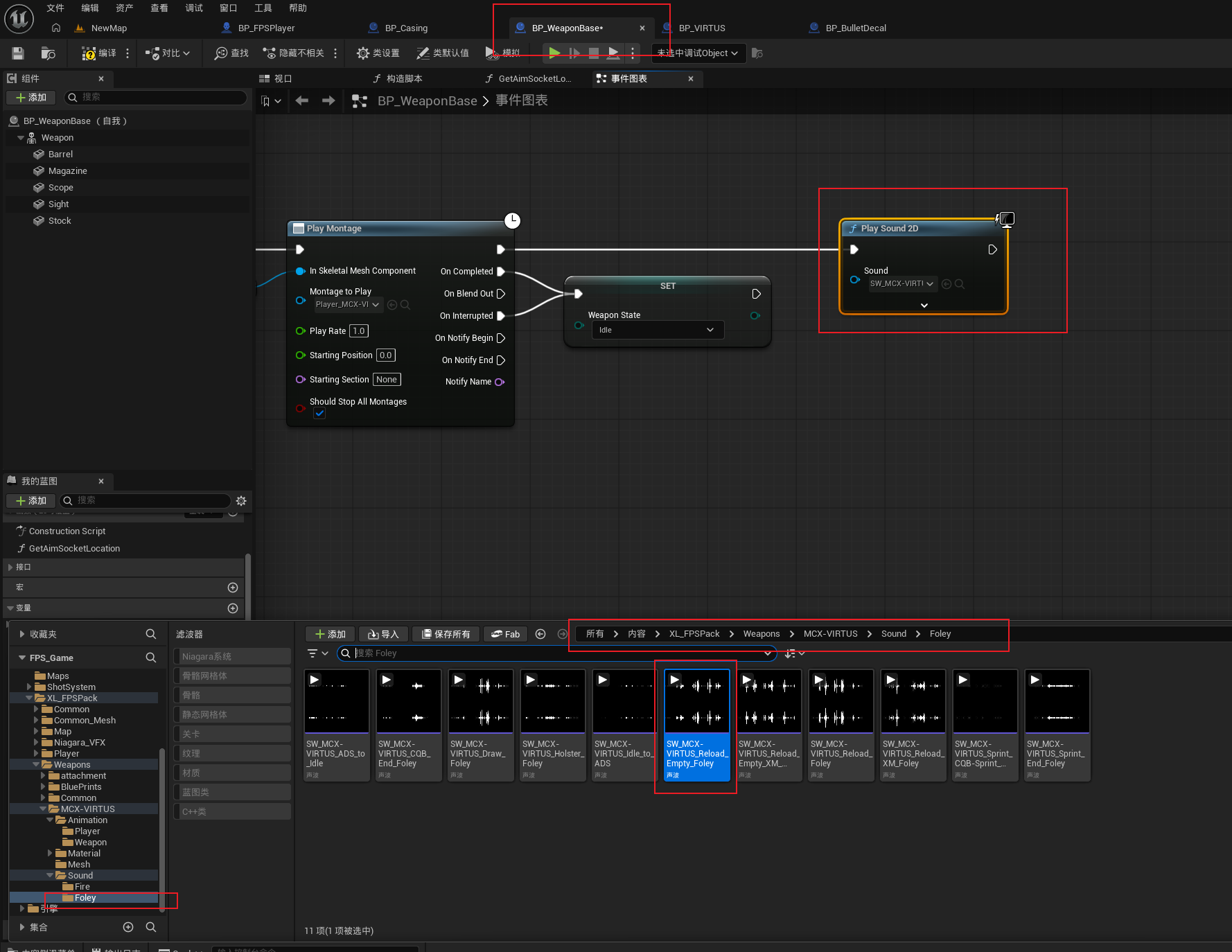The height and width of the screenshot is (952, 1232).
Task: Open the Fab marketplace button
Action: point(505,634)
